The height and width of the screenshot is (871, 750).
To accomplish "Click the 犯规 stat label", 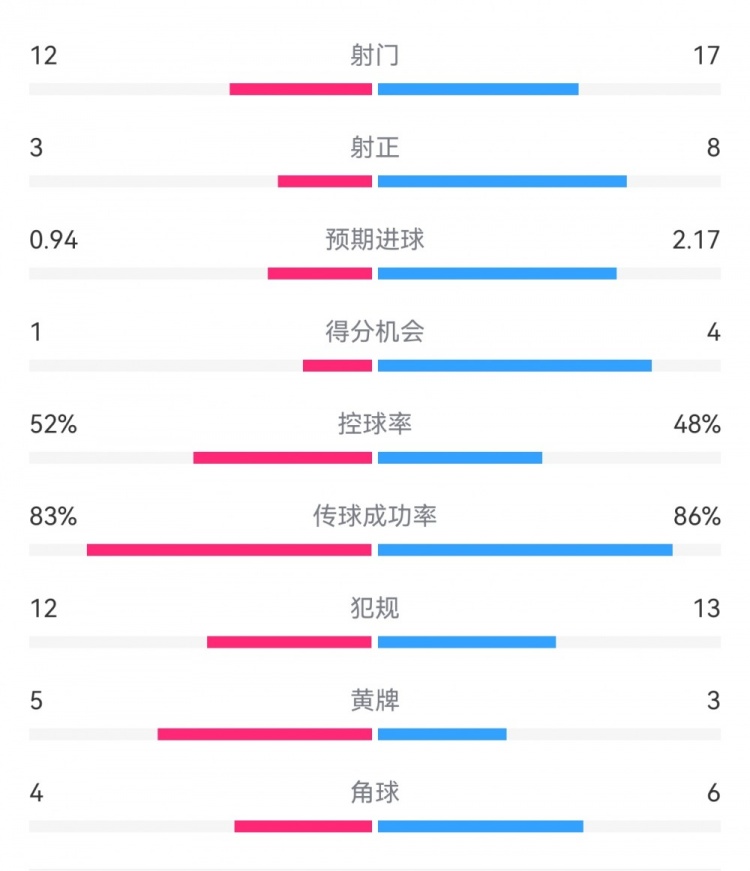I will 375,608.
